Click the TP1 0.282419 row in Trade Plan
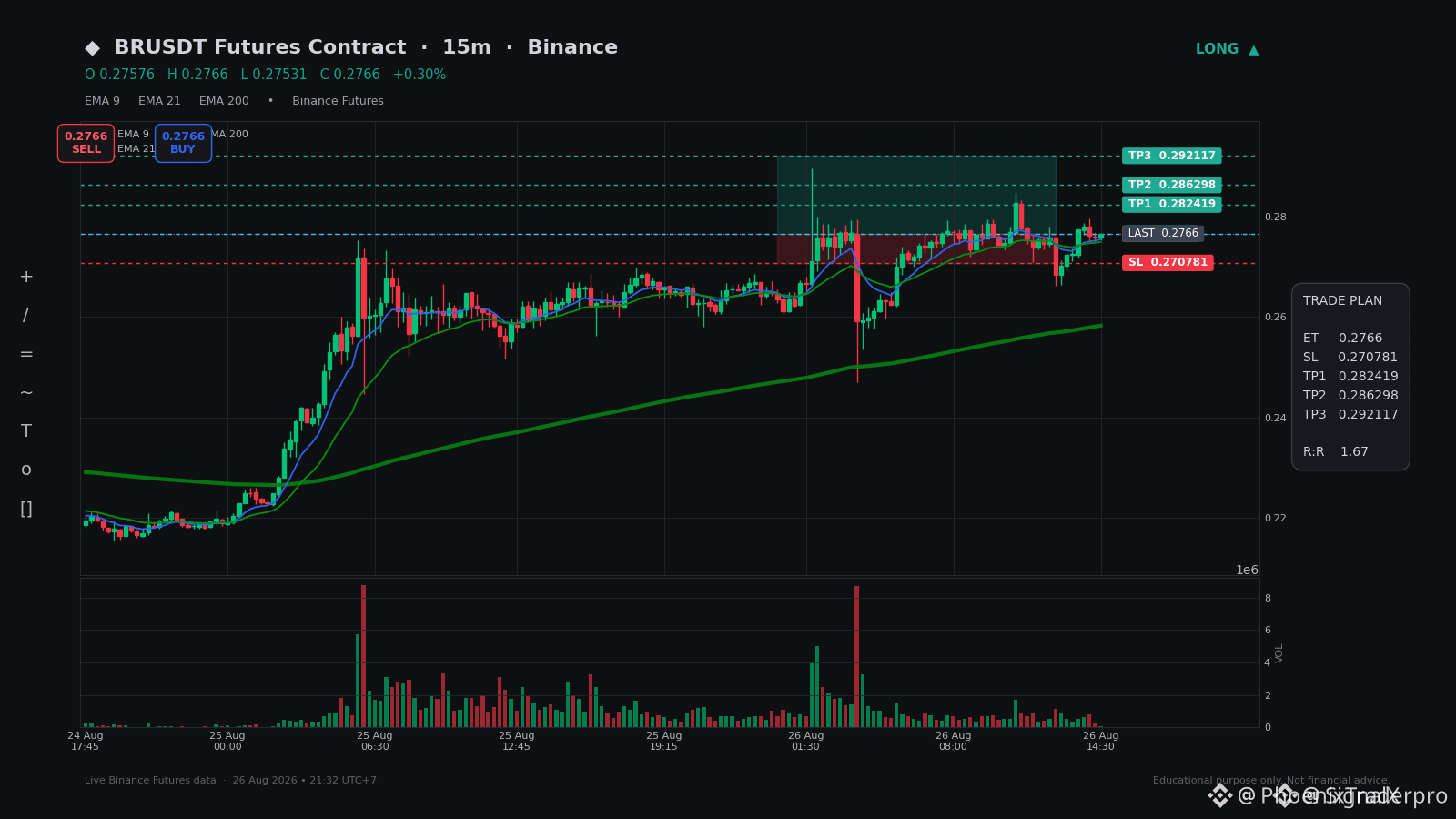This screenshot has width=1456, height=819. [1350, 376]
